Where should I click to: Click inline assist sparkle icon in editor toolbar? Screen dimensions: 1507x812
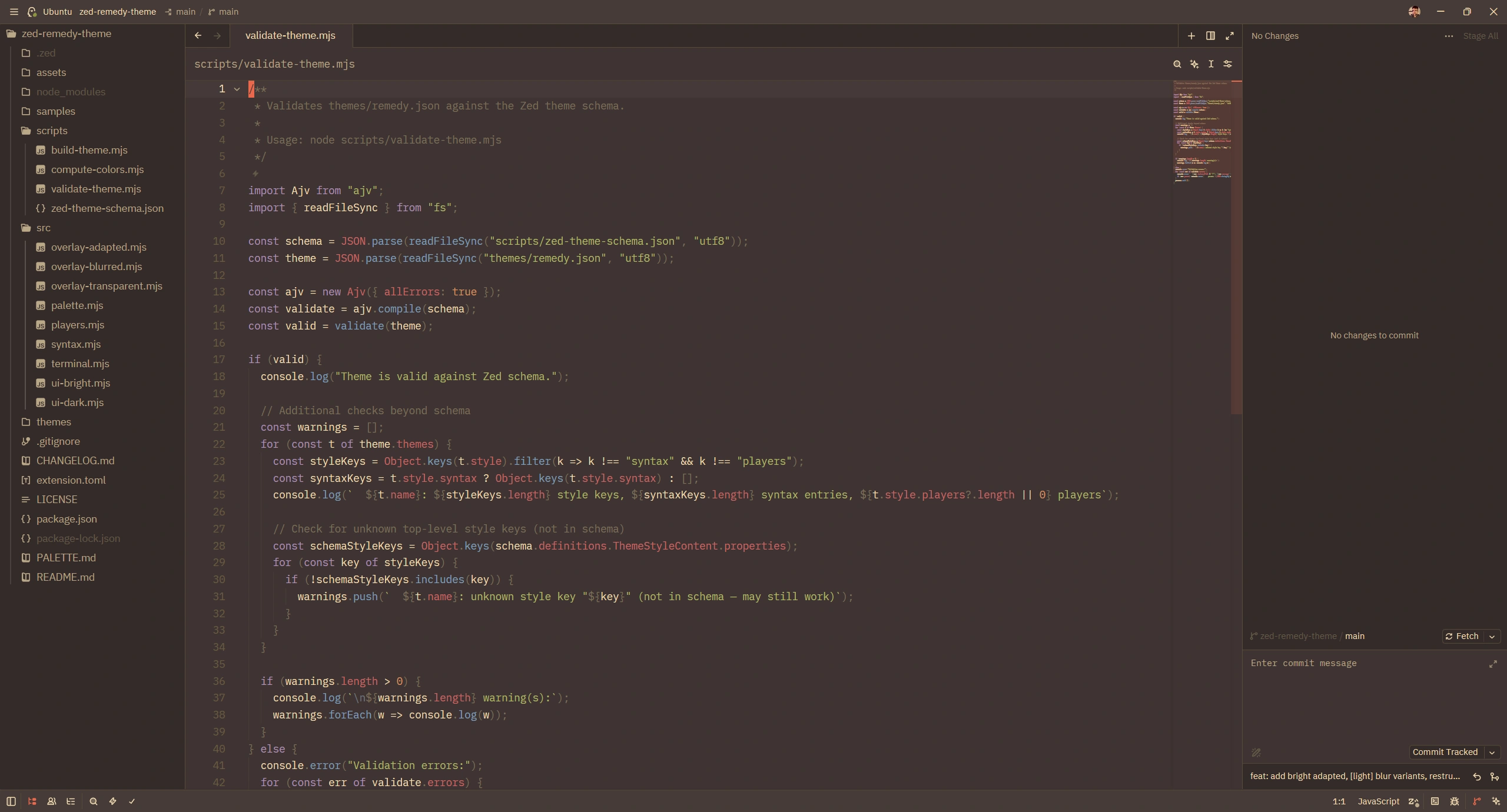[x=1194, y=64]
